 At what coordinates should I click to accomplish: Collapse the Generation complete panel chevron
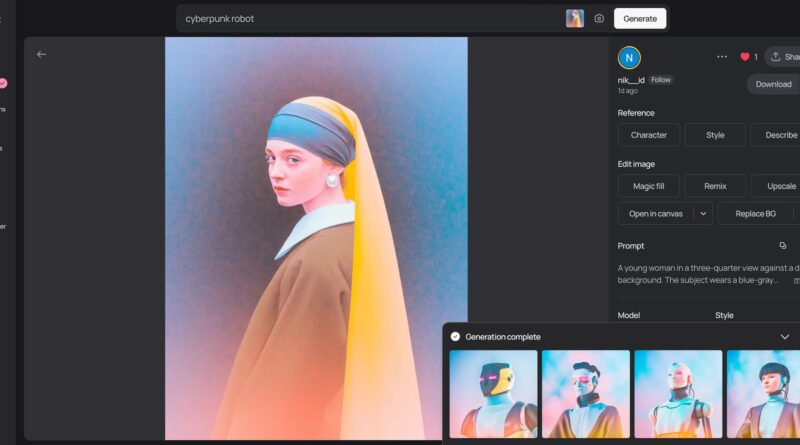[x=785, y=337]
